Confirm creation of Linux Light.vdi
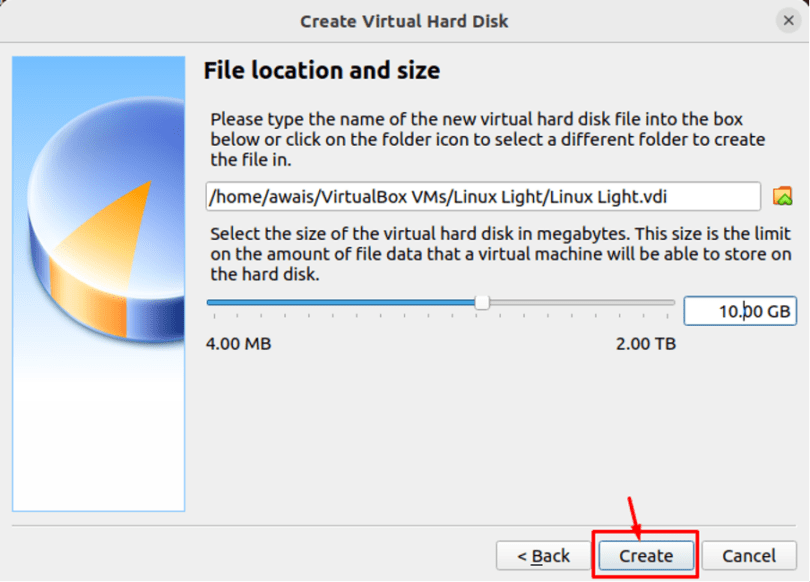This screenshot has width=810, height=582. pyautogui.click(x=645, y=555)
